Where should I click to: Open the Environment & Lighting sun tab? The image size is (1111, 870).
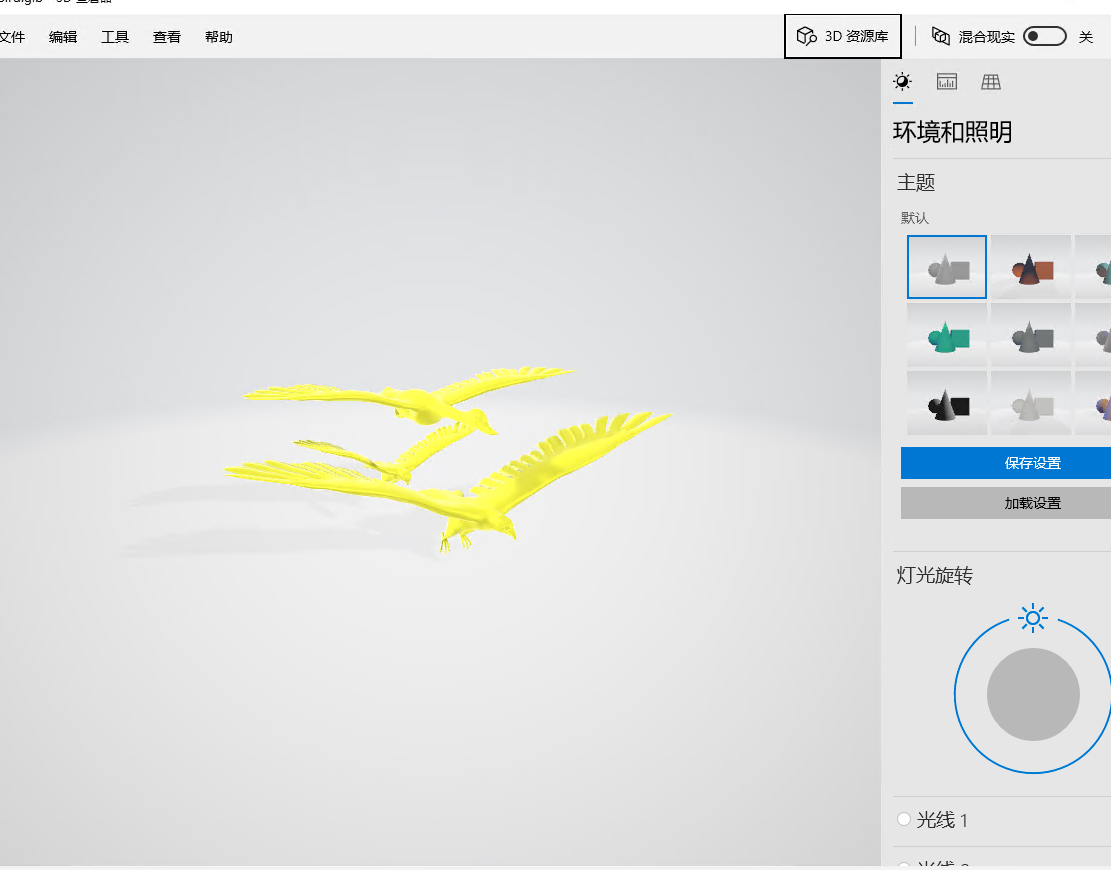pyautogui.click(x=903, y=82)
